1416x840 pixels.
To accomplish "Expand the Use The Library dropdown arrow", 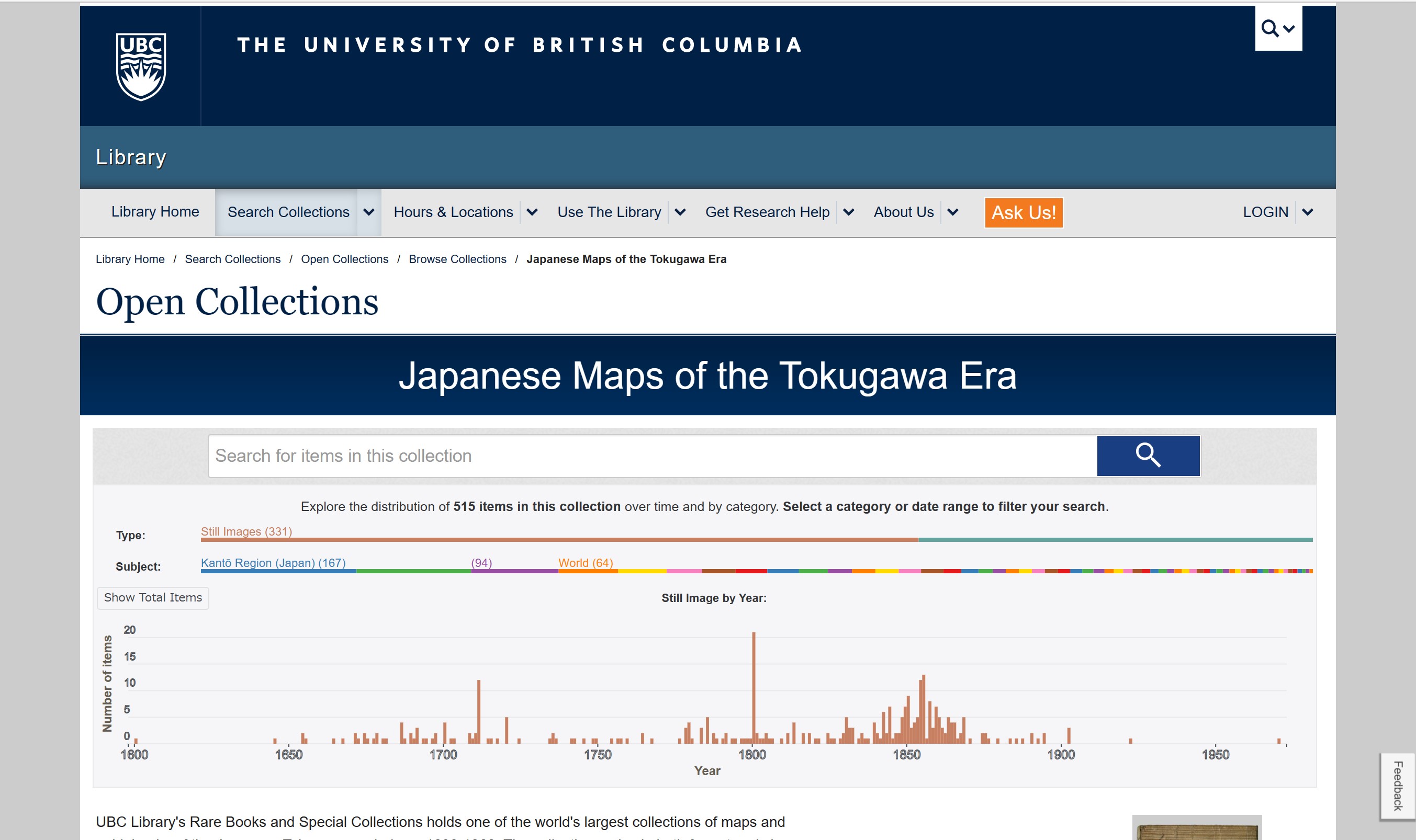I will (x=680, y=212).
